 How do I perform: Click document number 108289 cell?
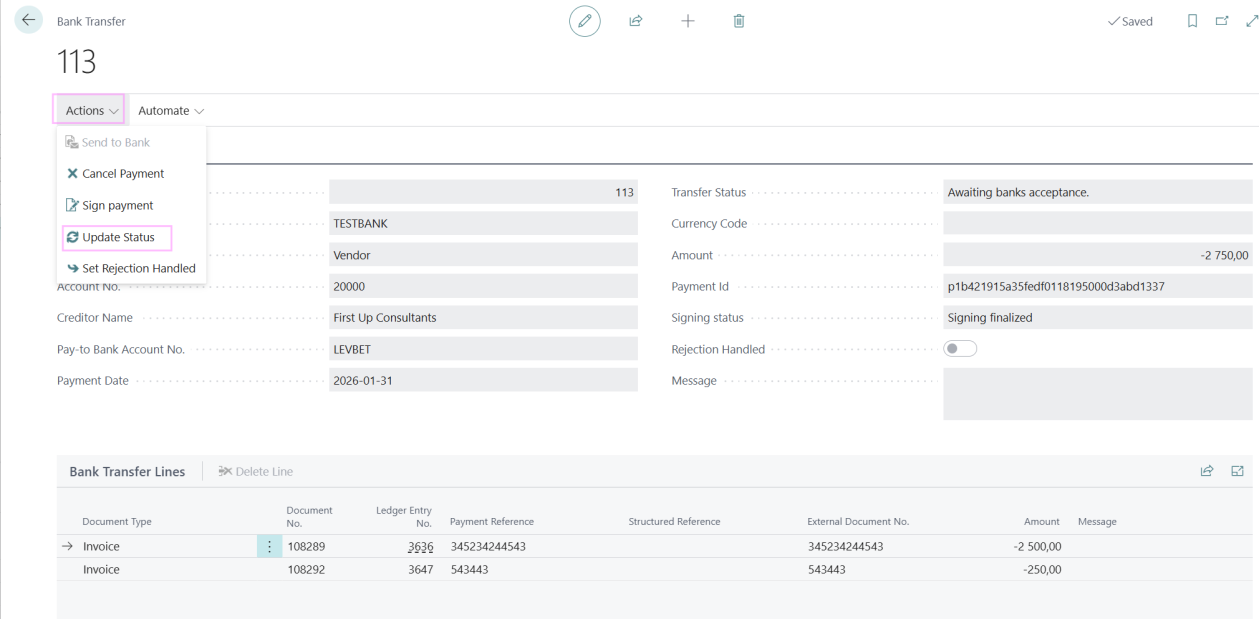pyautogui.click(x=306, y=547)
